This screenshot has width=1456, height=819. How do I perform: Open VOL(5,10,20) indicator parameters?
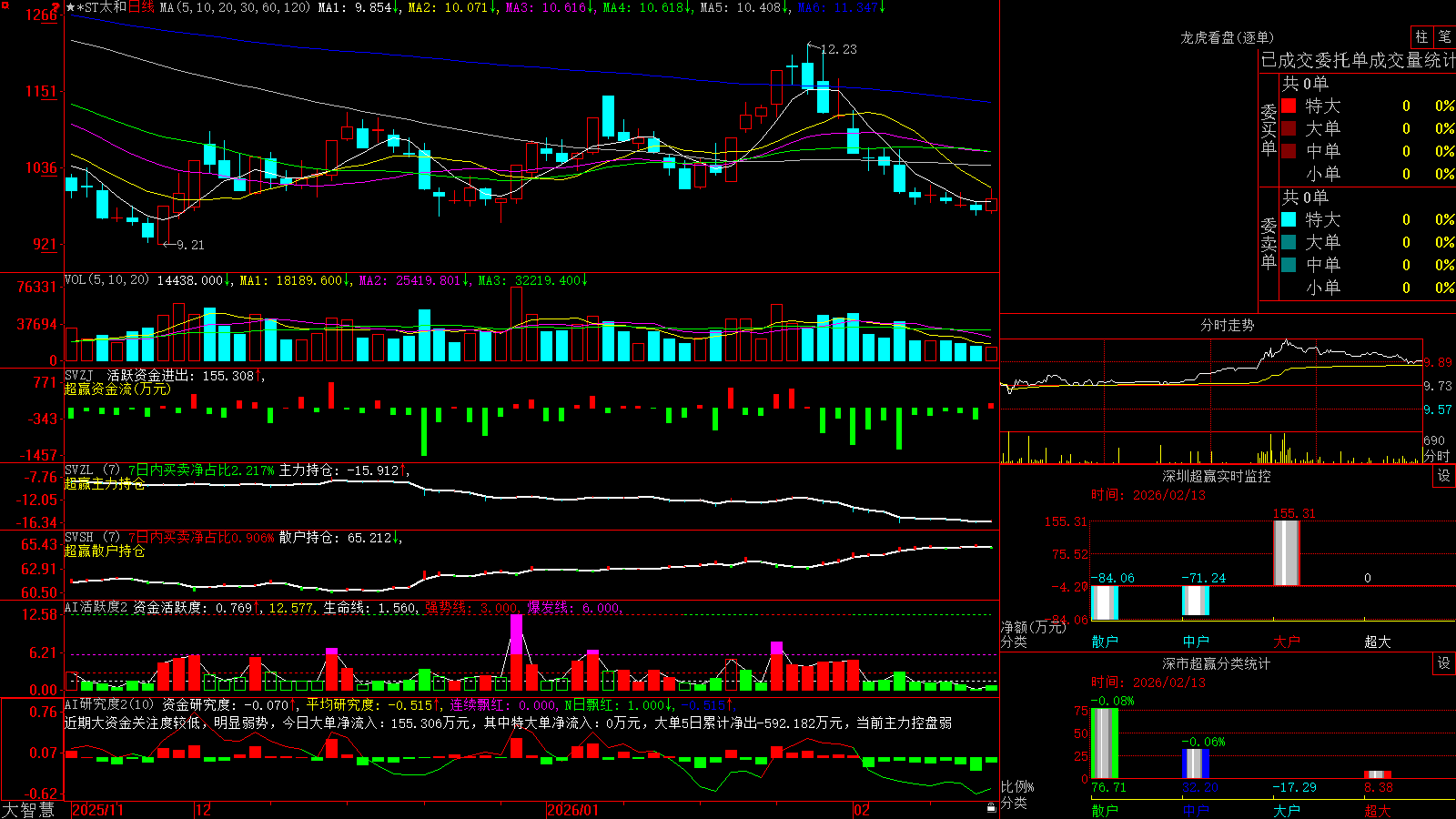pyautogui.click(x=106, y=280)
